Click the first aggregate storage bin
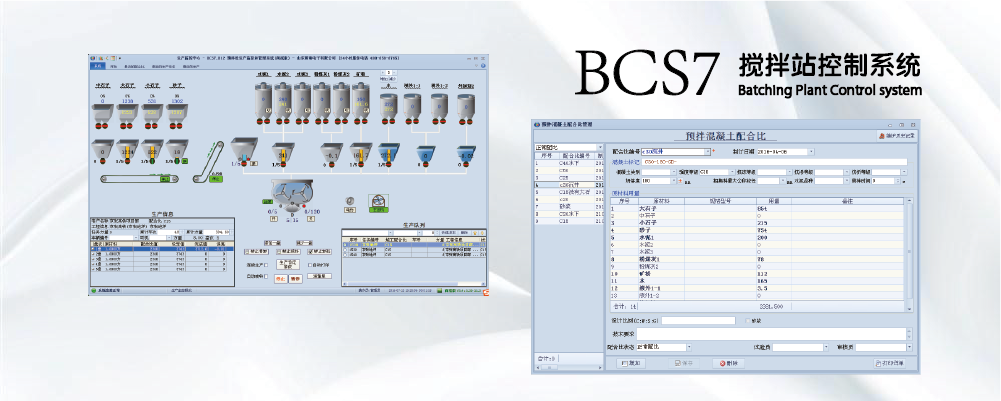 tap(102, 114)
